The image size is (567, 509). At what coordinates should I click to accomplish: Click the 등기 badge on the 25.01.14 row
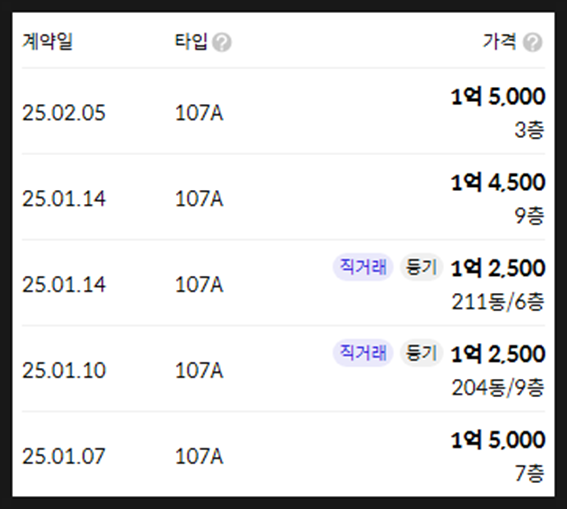click(421, 267)
